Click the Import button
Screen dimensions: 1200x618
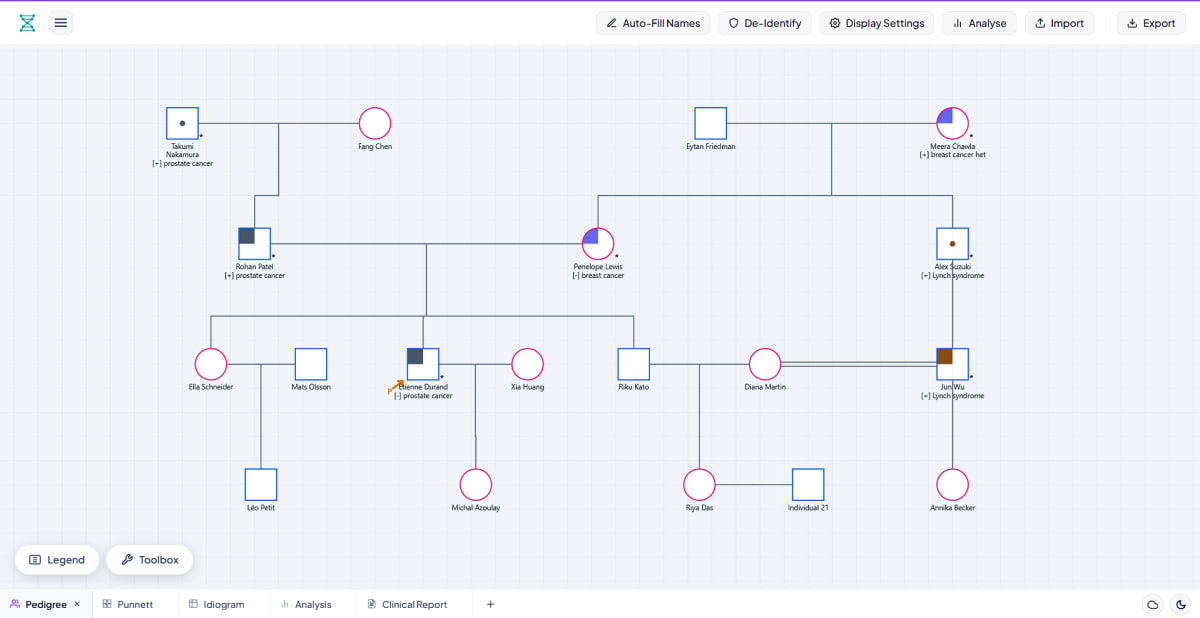[1059, 23]
